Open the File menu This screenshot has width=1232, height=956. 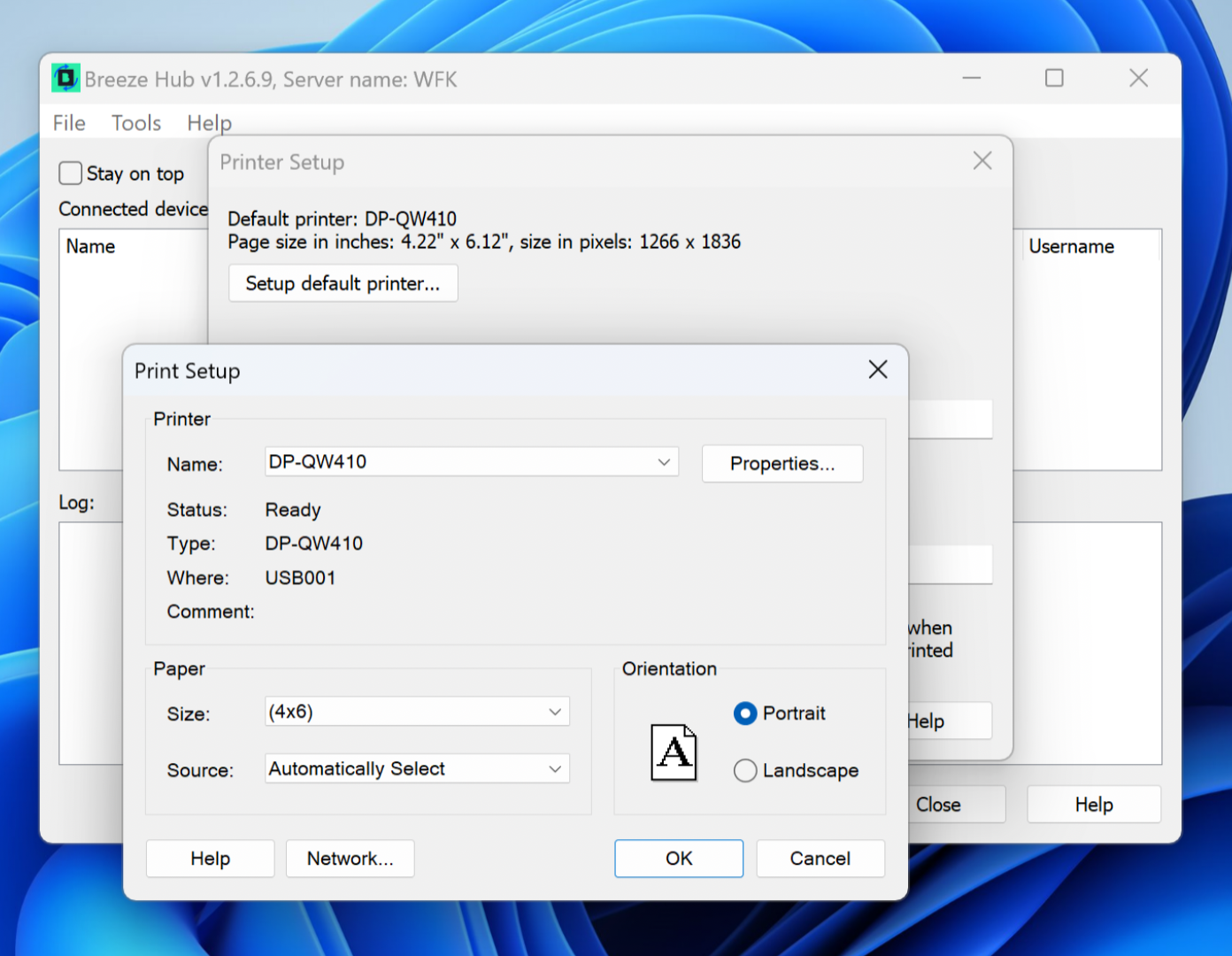pos(69,123)
